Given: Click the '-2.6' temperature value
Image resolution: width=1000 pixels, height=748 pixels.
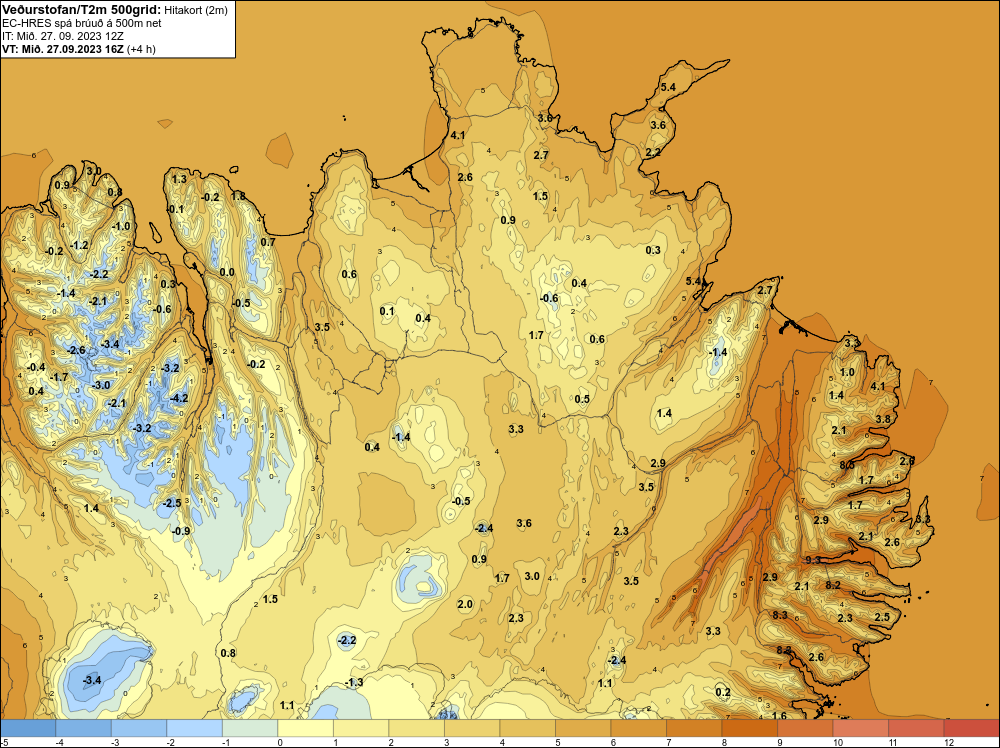Looking at the screenshot, I should 77,351.
